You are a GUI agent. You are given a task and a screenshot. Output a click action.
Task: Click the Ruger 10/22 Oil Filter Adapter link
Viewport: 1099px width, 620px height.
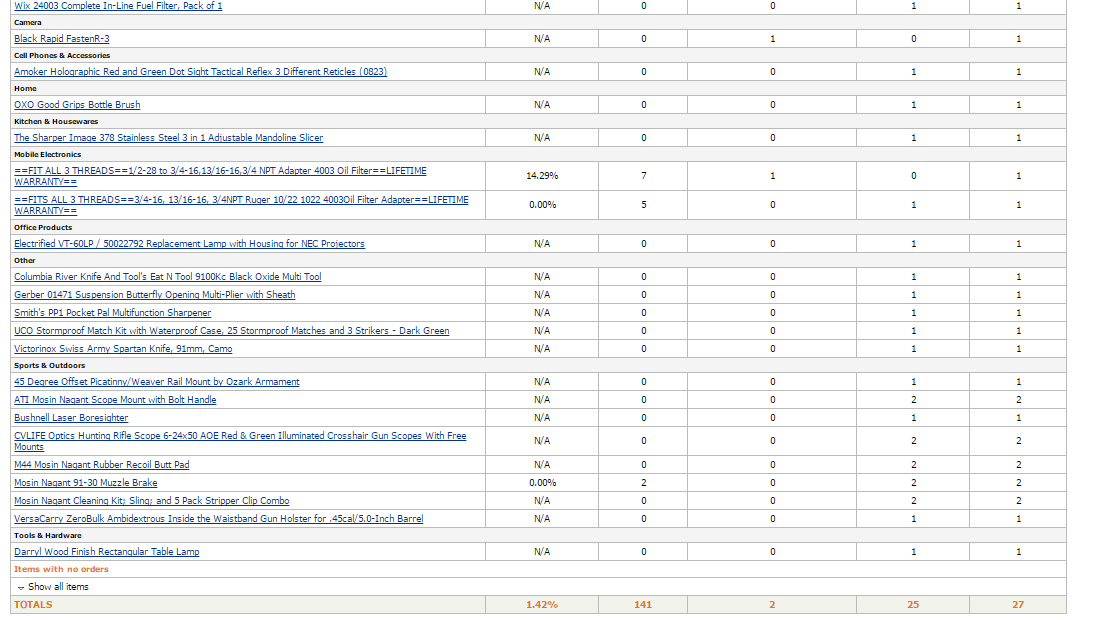240,200
